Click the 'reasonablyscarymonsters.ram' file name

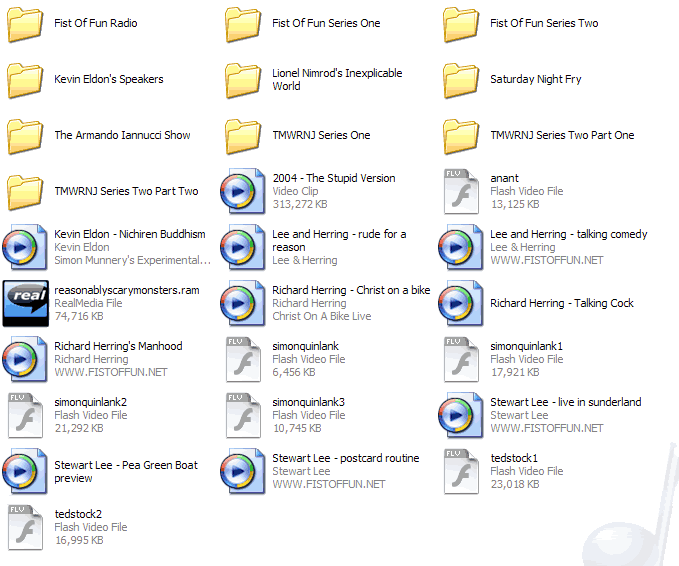click(127, 290)
